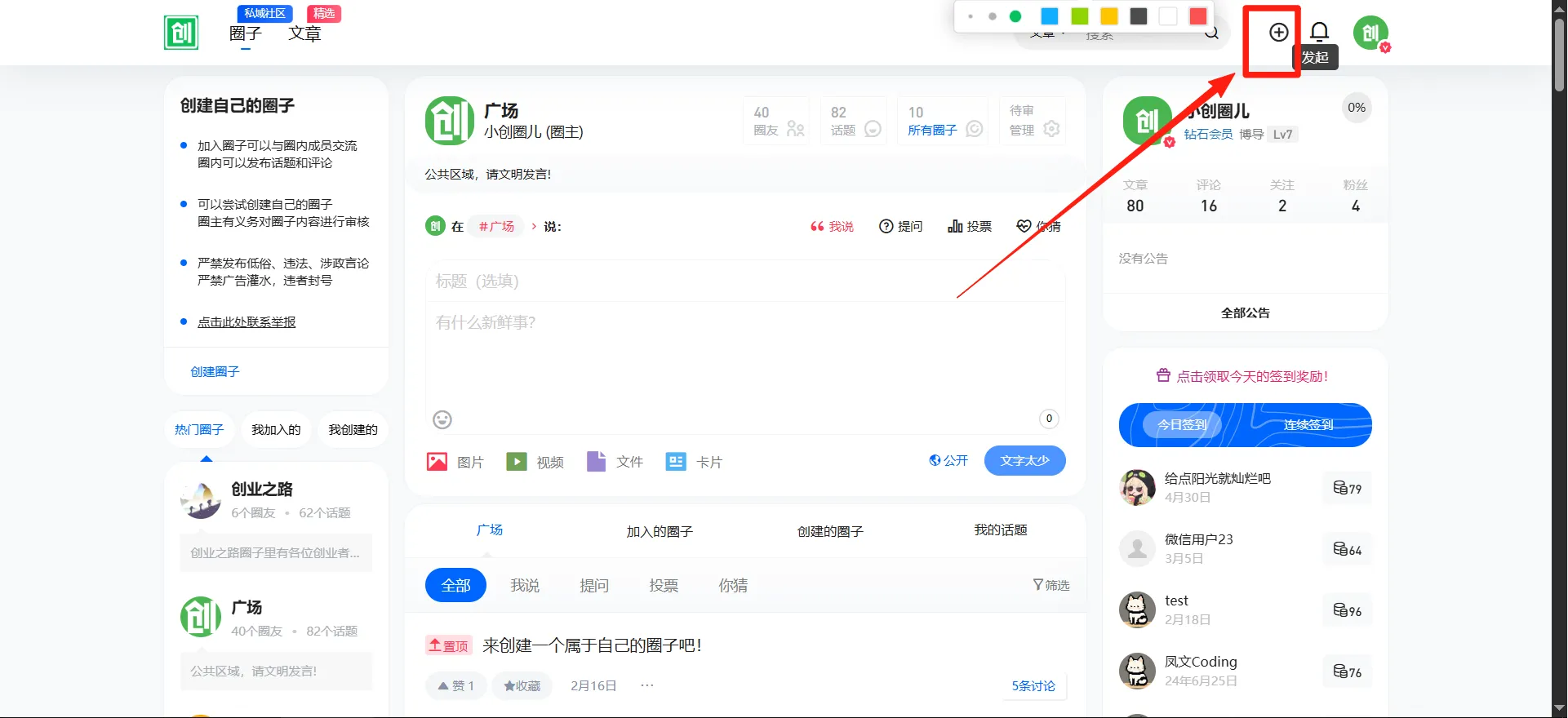Click avatar of 给点阳光就灿烂吧
The height and width of the screenshot is (718, 1568).
coord(1137,488)
